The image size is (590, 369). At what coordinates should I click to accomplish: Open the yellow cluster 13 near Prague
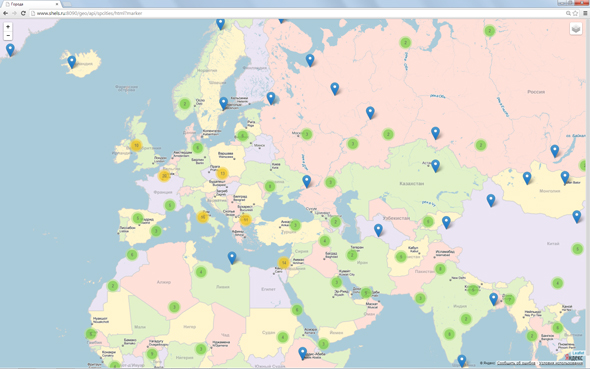pos(222,173)
